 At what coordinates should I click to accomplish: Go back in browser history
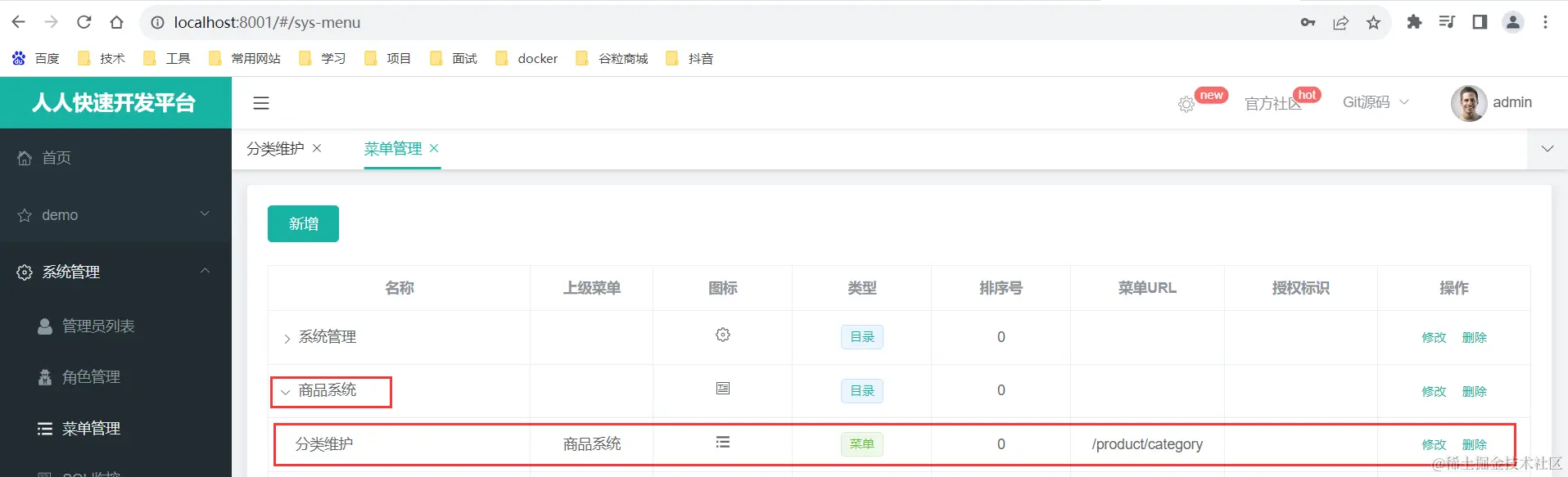pyautogui.click(x=19, y=22)
